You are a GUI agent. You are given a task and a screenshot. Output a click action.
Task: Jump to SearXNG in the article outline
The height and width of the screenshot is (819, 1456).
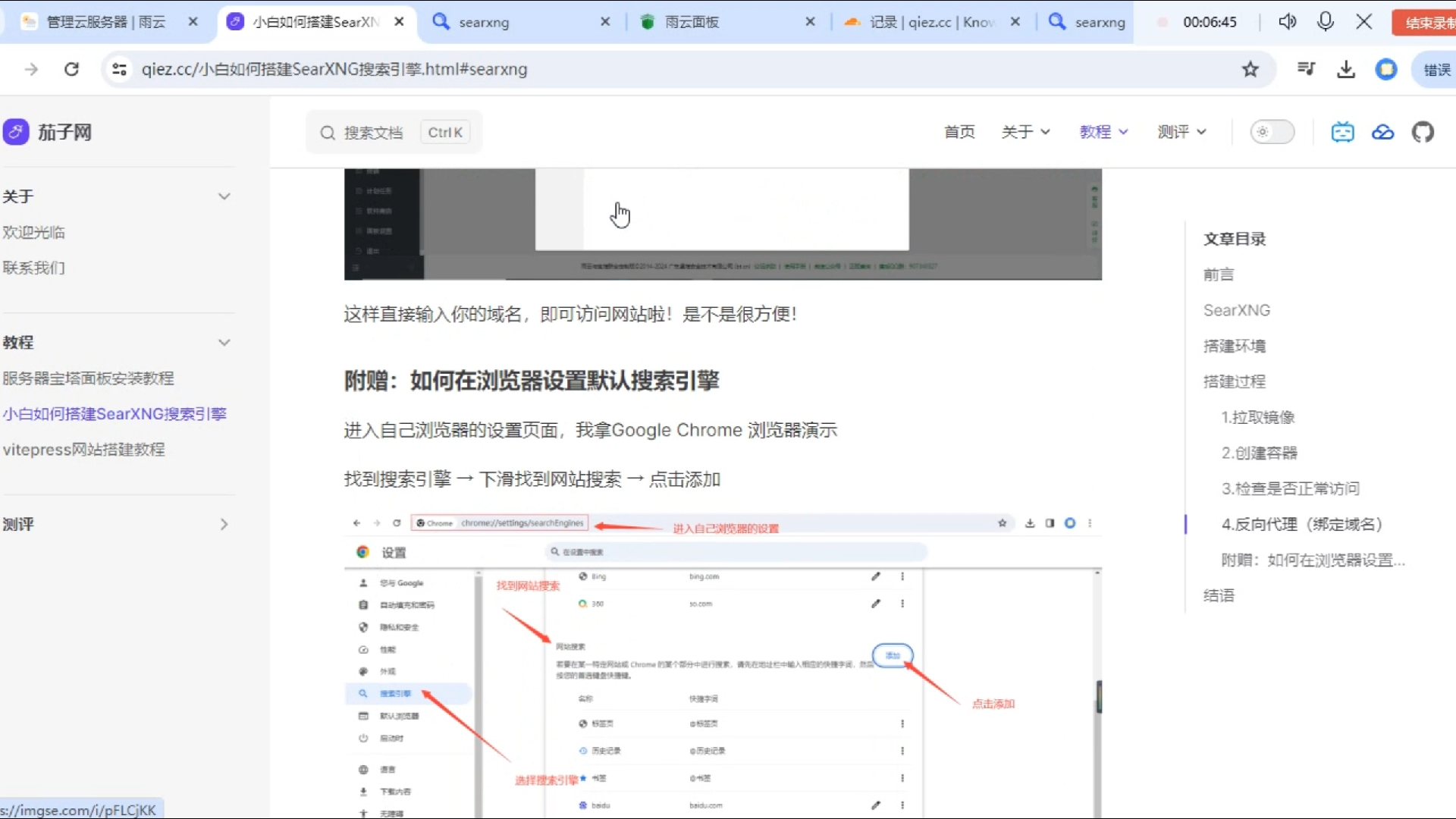tap(1236, 310)
